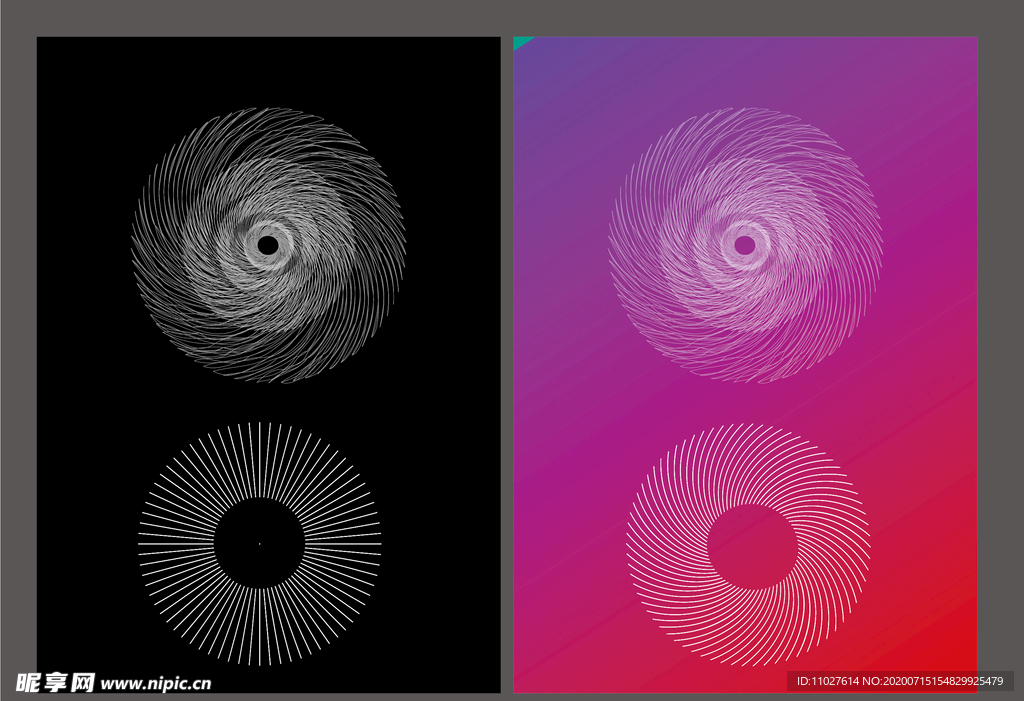Click the black center dot of the swirl
Image resolution: width=1024 pixels, height=701 pixels.
click(x=267, y=244)
